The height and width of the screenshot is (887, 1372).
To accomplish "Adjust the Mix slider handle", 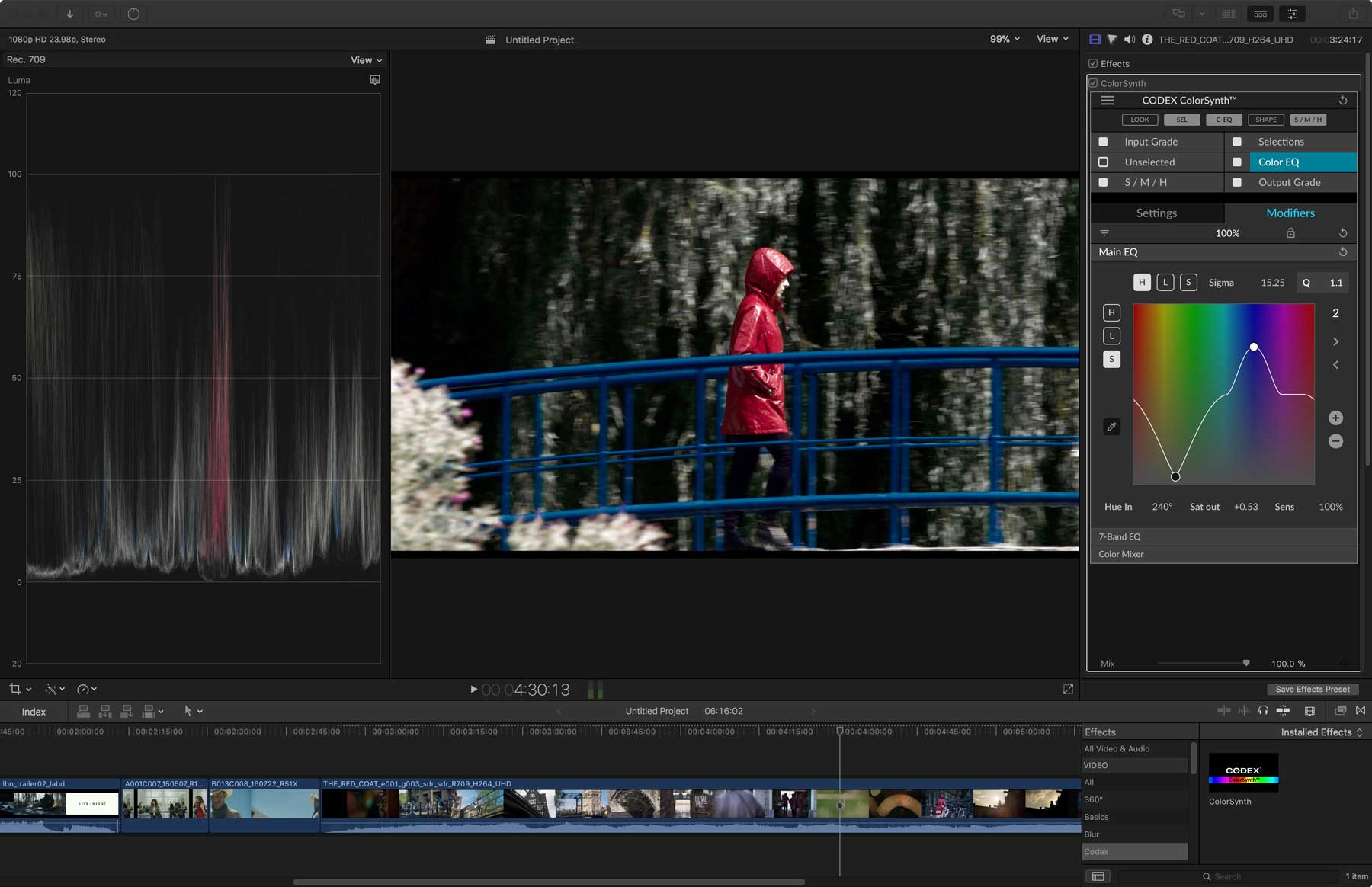I will (1246, 664).
